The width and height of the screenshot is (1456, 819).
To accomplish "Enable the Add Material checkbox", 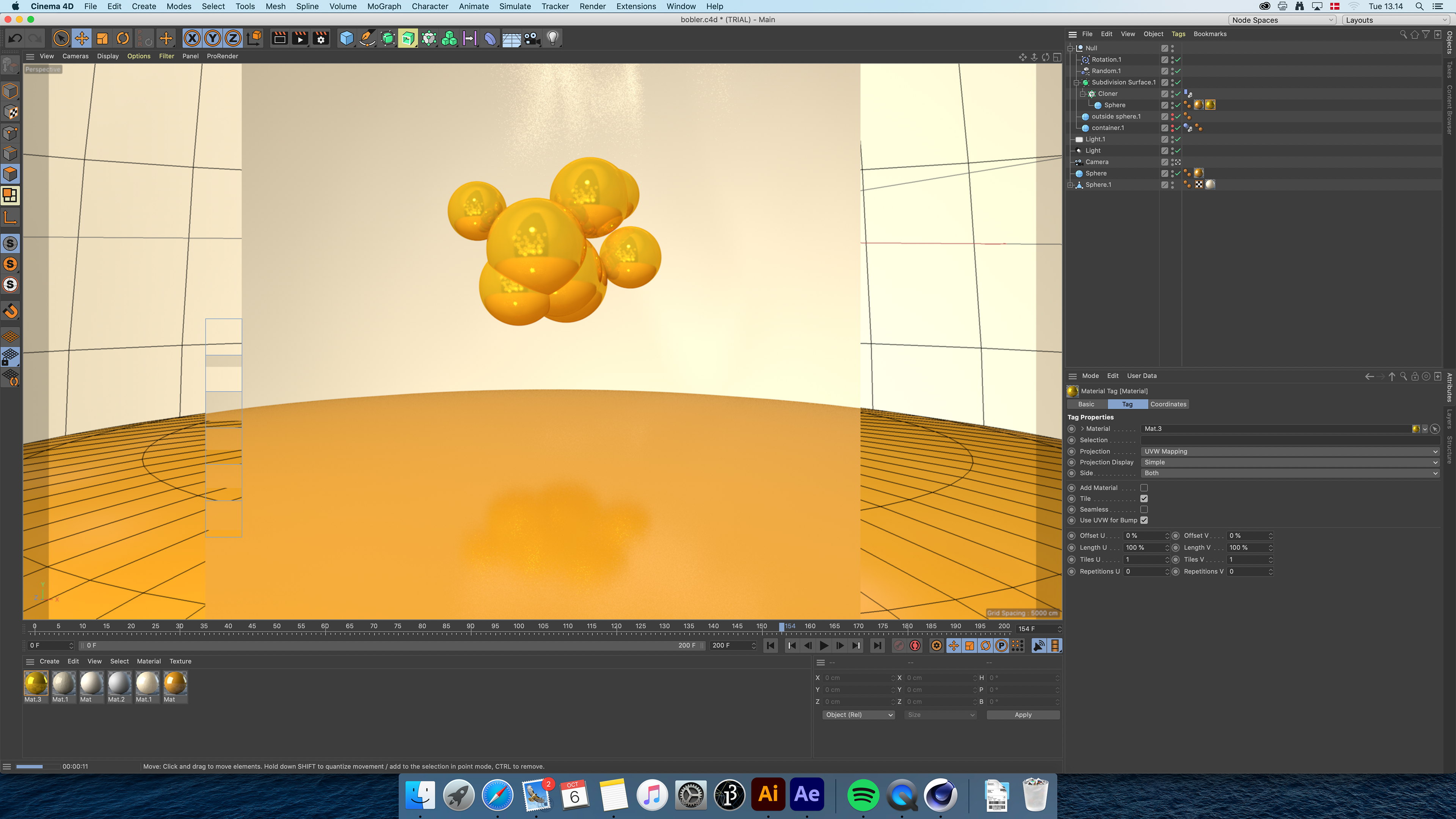I will pos(1144,488).
